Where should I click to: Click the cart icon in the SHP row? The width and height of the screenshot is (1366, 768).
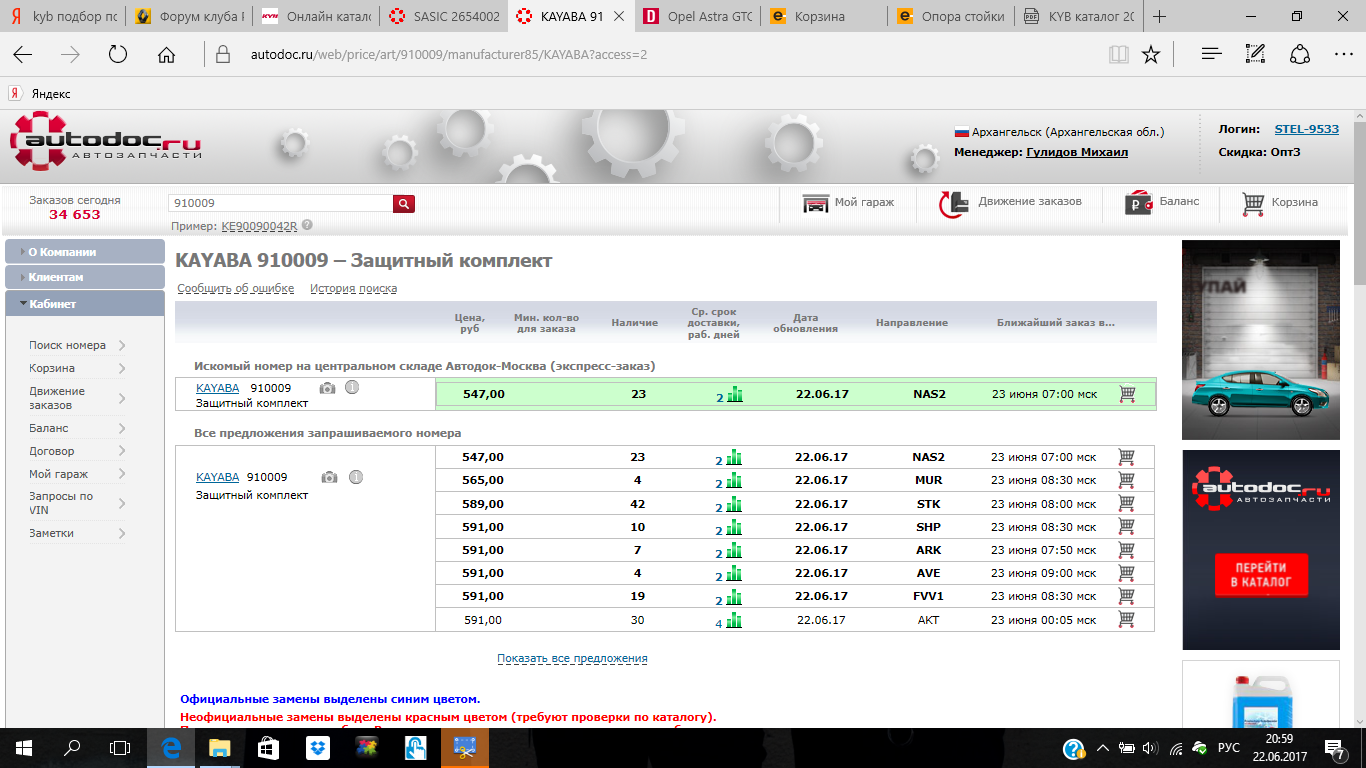pos(1127,527)
